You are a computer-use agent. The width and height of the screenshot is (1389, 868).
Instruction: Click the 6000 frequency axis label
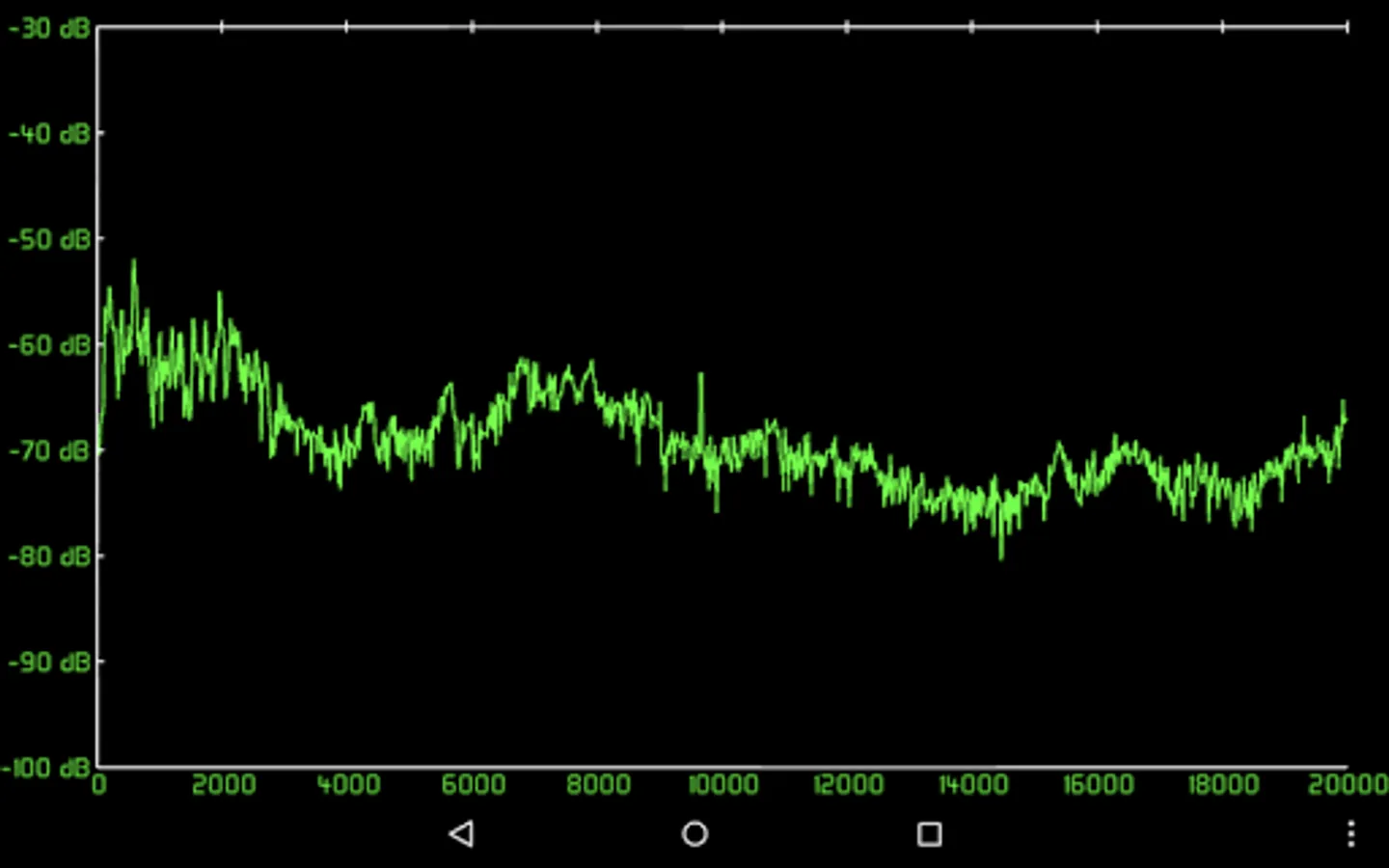(x=474, y=784)
